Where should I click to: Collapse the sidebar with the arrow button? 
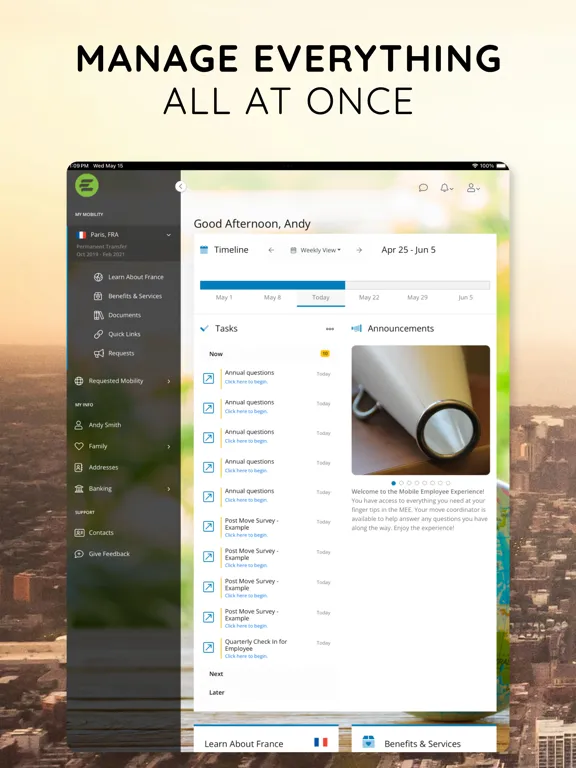pos(181,186)
